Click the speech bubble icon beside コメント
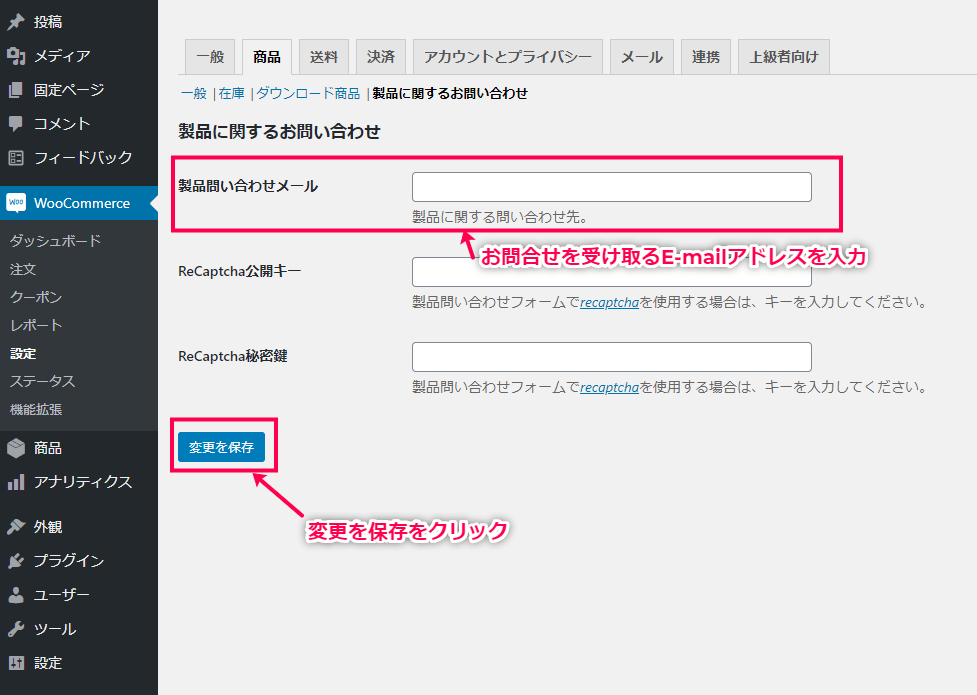 (16, 123)
